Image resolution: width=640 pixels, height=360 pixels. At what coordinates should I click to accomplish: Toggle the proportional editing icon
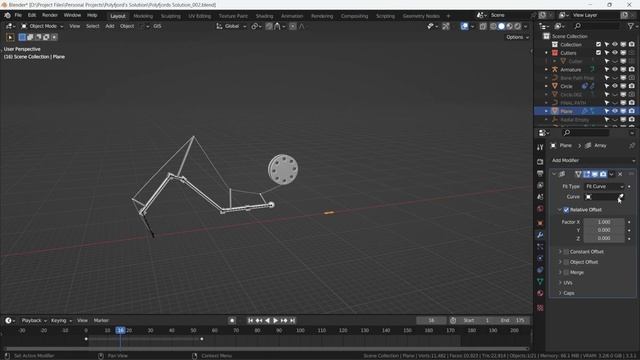click(293, 26)
